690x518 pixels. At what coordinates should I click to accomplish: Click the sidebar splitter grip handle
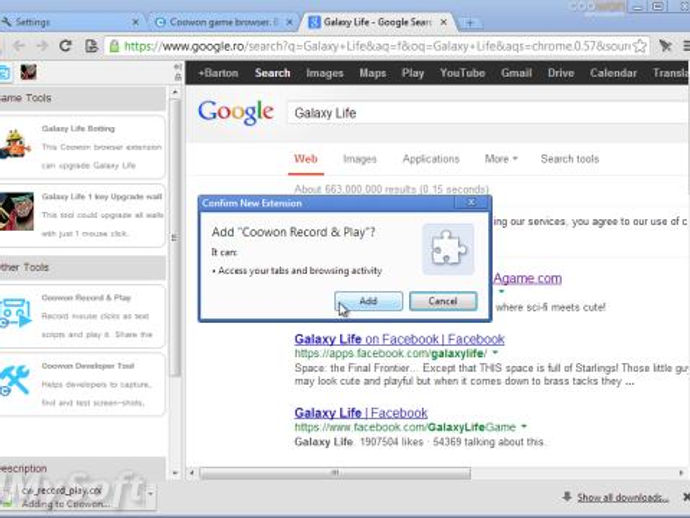[x=174, y=238]
